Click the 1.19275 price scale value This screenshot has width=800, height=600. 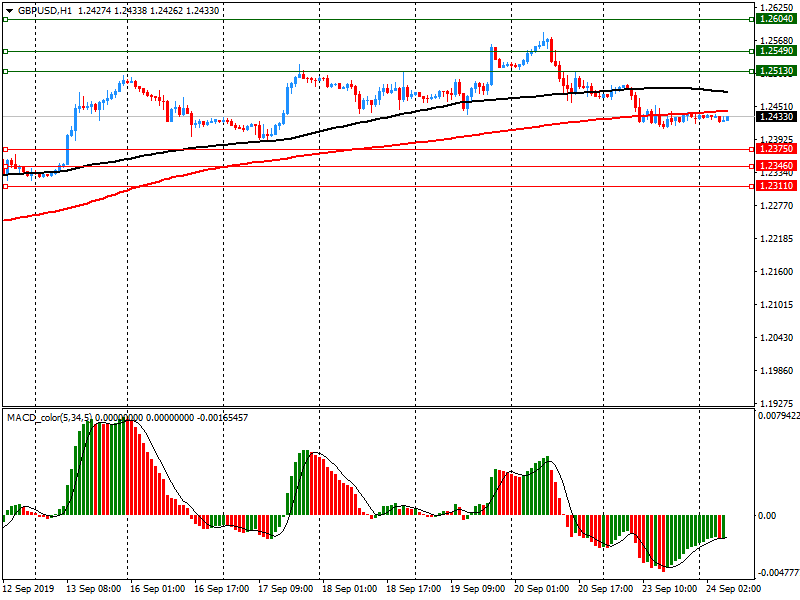777,404
